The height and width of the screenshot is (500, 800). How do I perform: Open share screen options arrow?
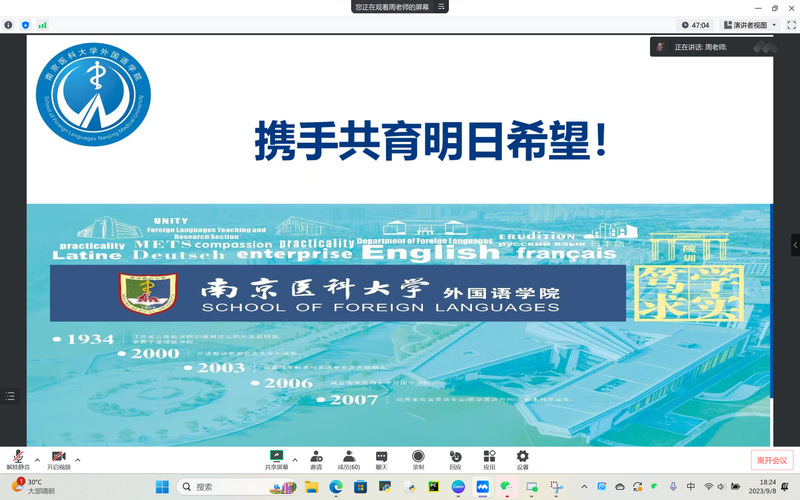[x=295, y=460]
